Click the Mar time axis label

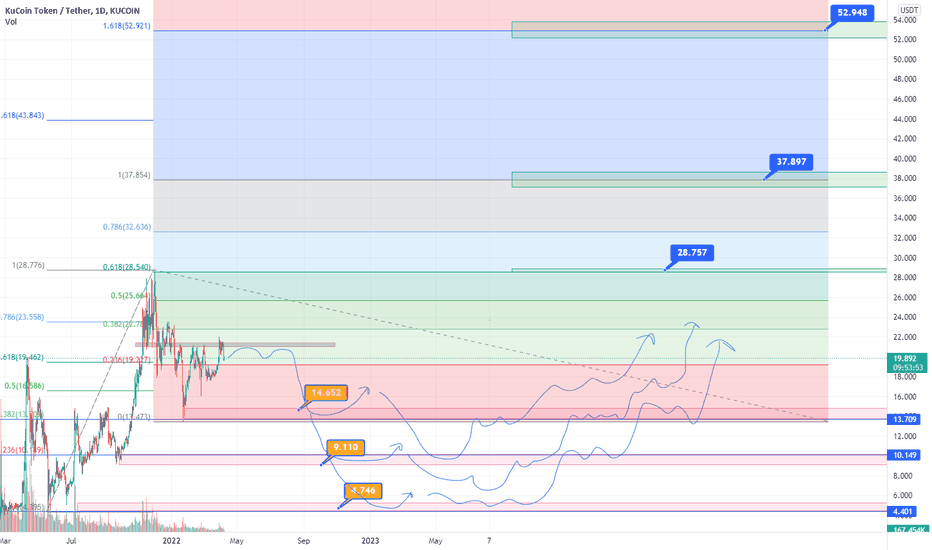point(5,541)
